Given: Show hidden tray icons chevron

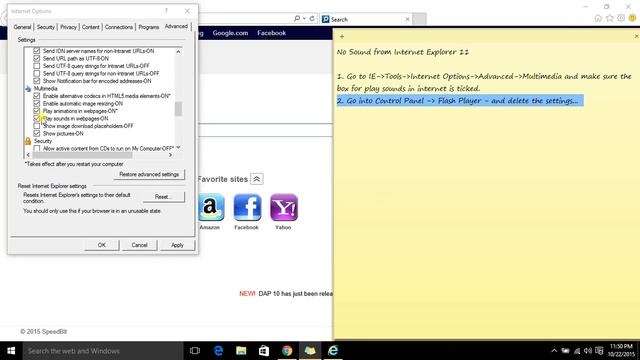Looking at the screenshot, I should (554, 351).
